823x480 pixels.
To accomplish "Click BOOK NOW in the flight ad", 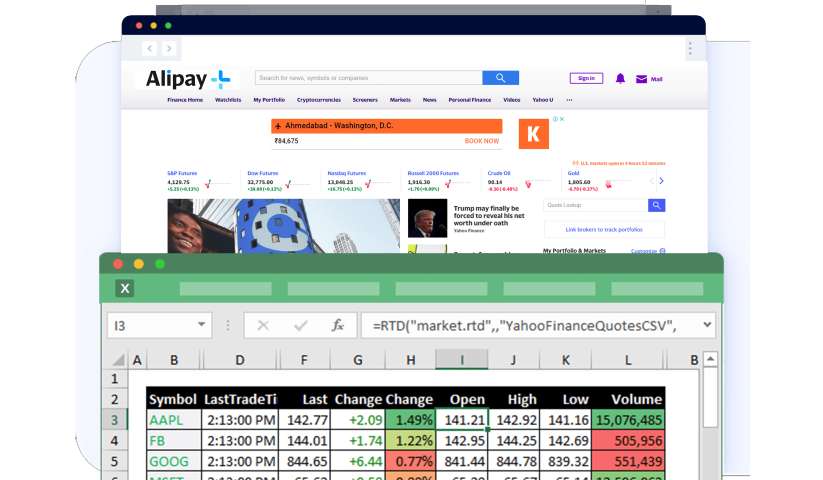I will point(482,141).
